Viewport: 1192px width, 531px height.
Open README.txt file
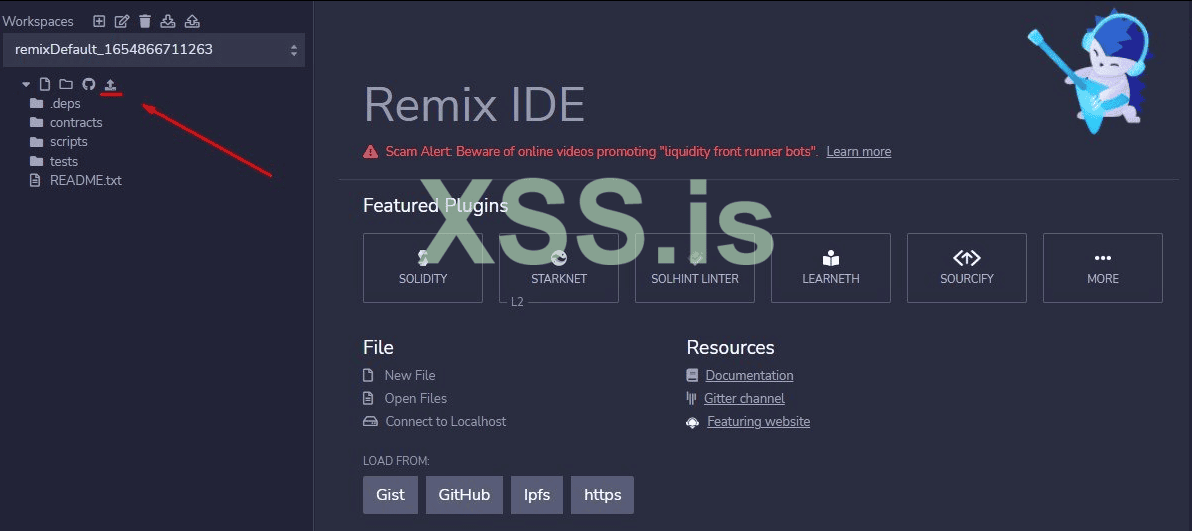86,180
